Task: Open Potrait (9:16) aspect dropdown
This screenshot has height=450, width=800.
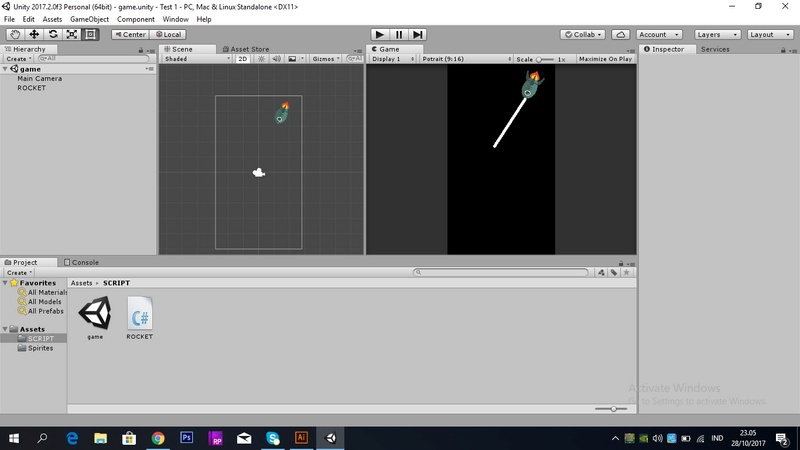Action: [466, 59]
